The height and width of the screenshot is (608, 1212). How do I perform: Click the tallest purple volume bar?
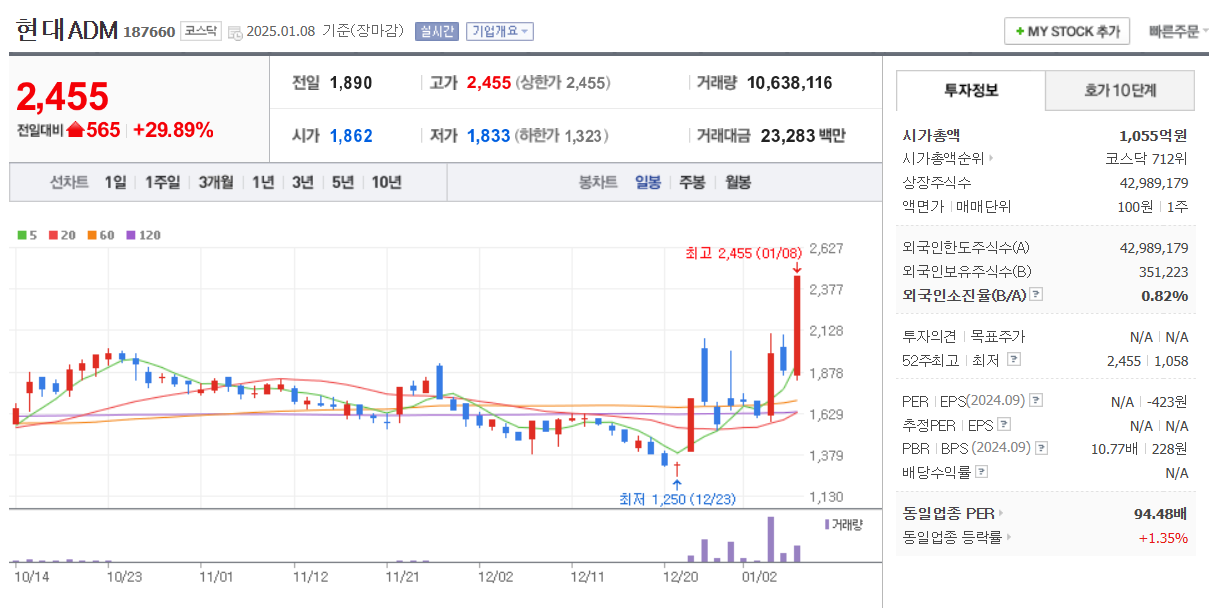(771, 539)
